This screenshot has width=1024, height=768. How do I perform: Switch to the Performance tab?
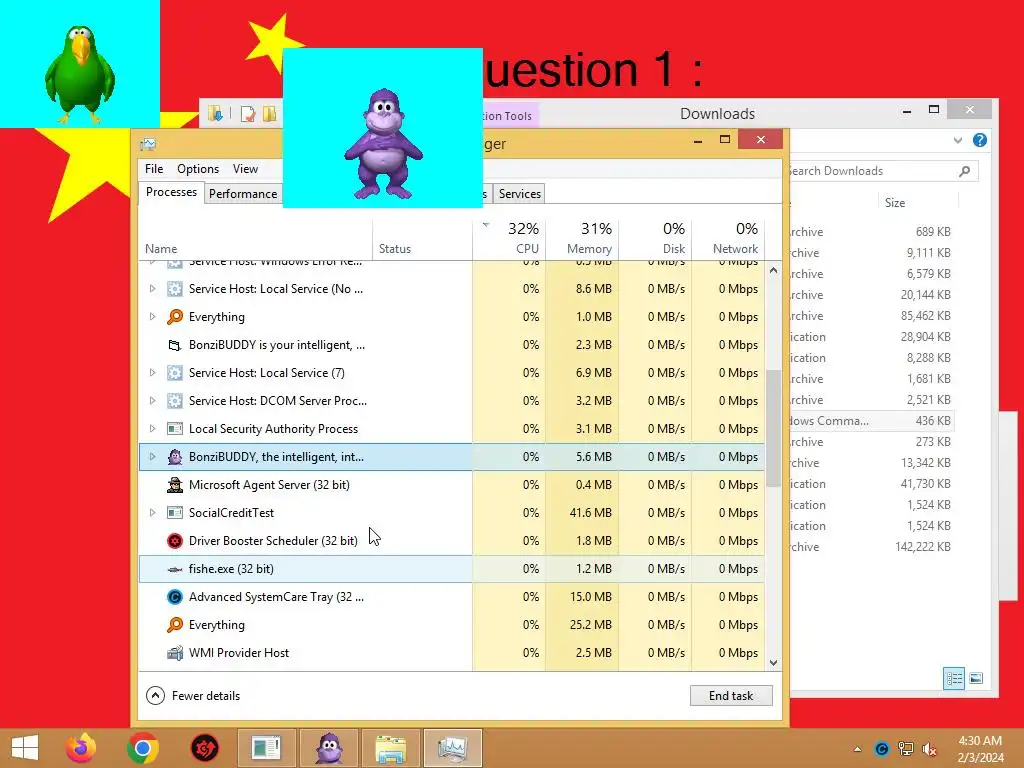click(243, 194)
